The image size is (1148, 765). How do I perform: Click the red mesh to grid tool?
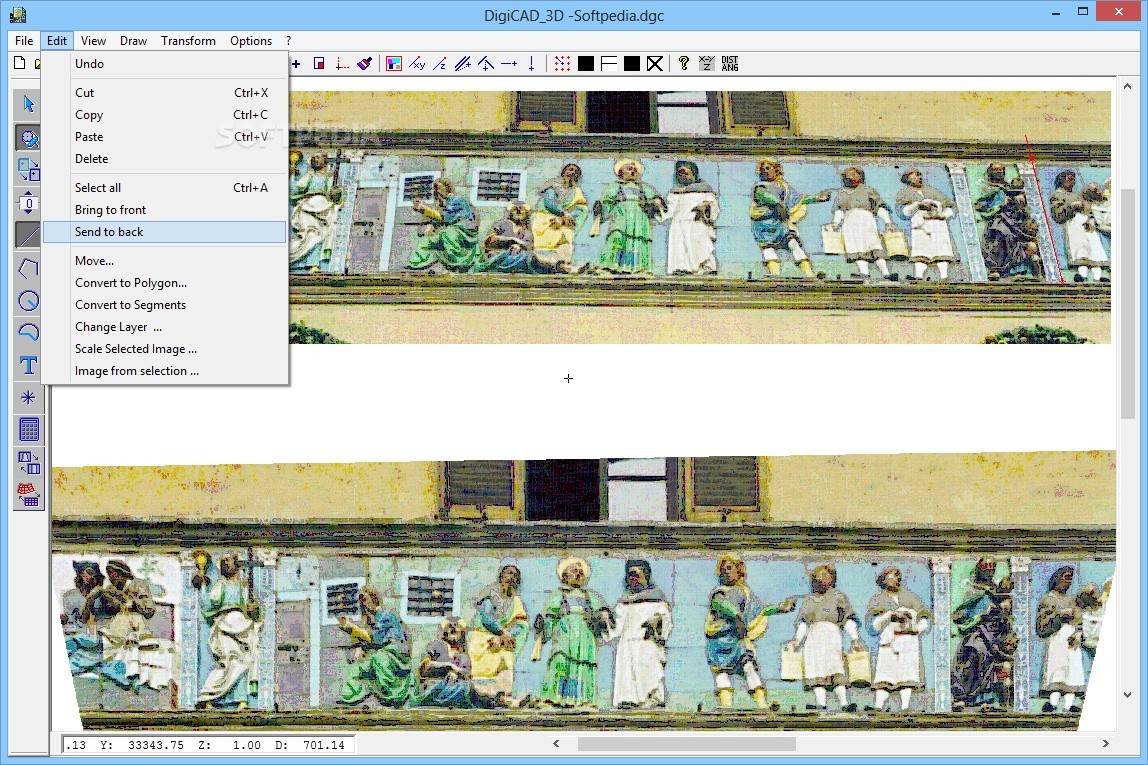pos(29,495)
